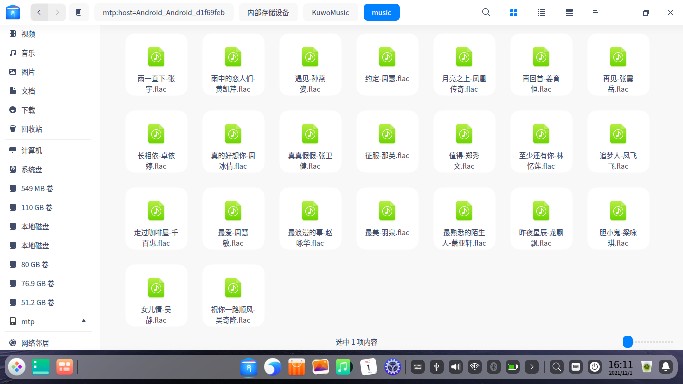683x384 pixels.
Task: Open the notification bell in dock
Action: [x=666, y=367]
